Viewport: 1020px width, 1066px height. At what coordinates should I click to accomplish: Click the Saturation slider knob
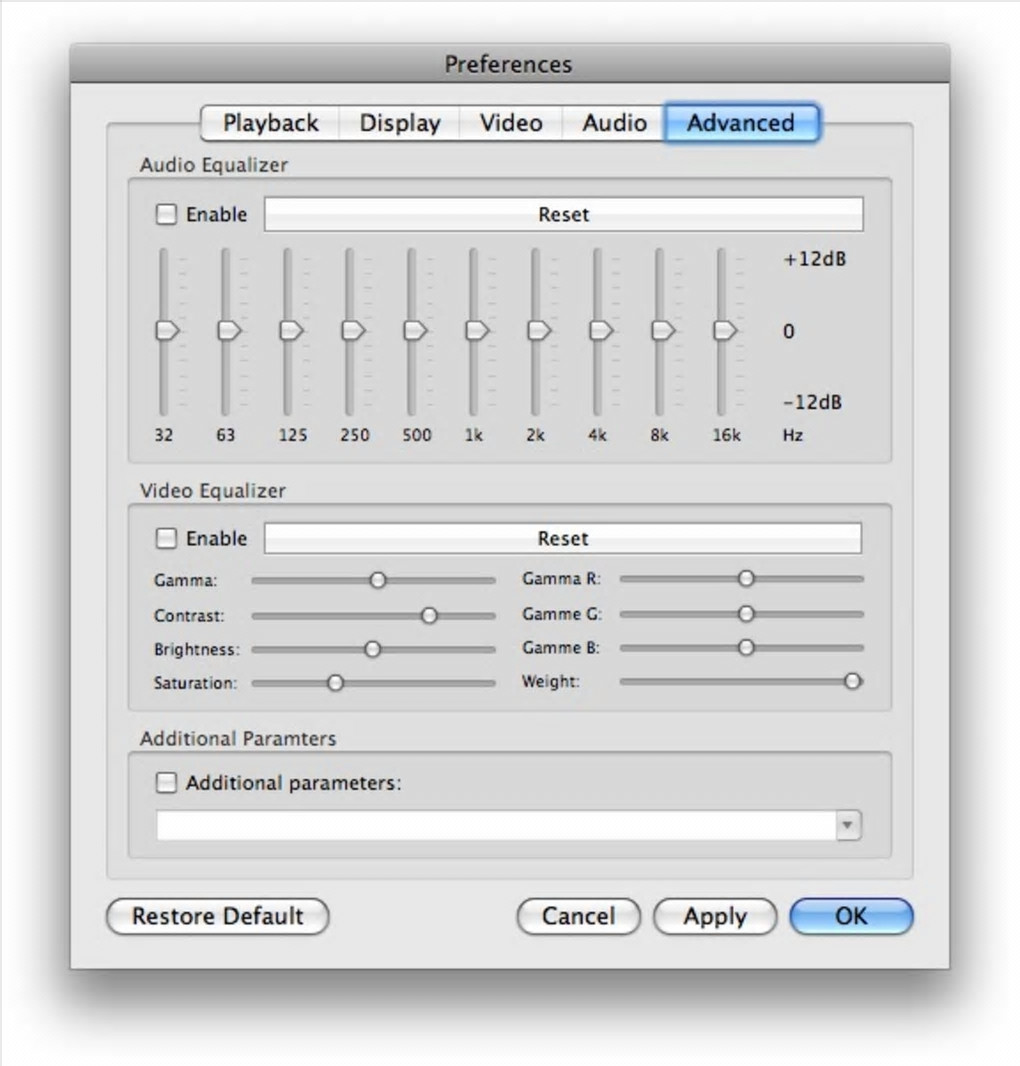pos(336,683)
